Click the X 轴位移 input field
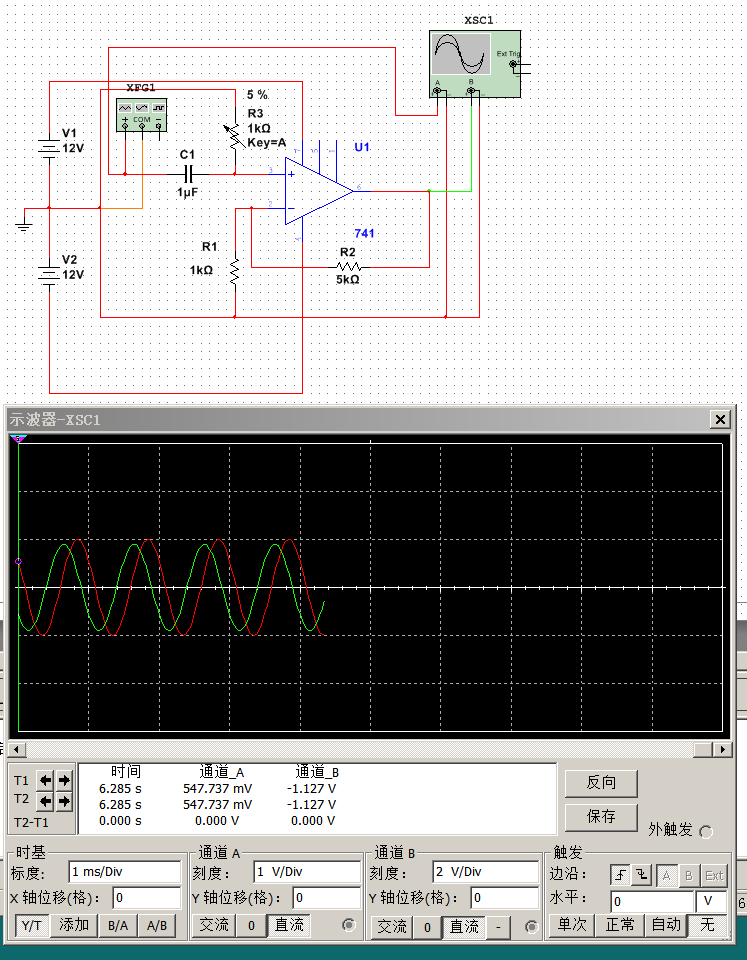Image resolution: width=747 pixels, height=960 pixels. [147, 898]
